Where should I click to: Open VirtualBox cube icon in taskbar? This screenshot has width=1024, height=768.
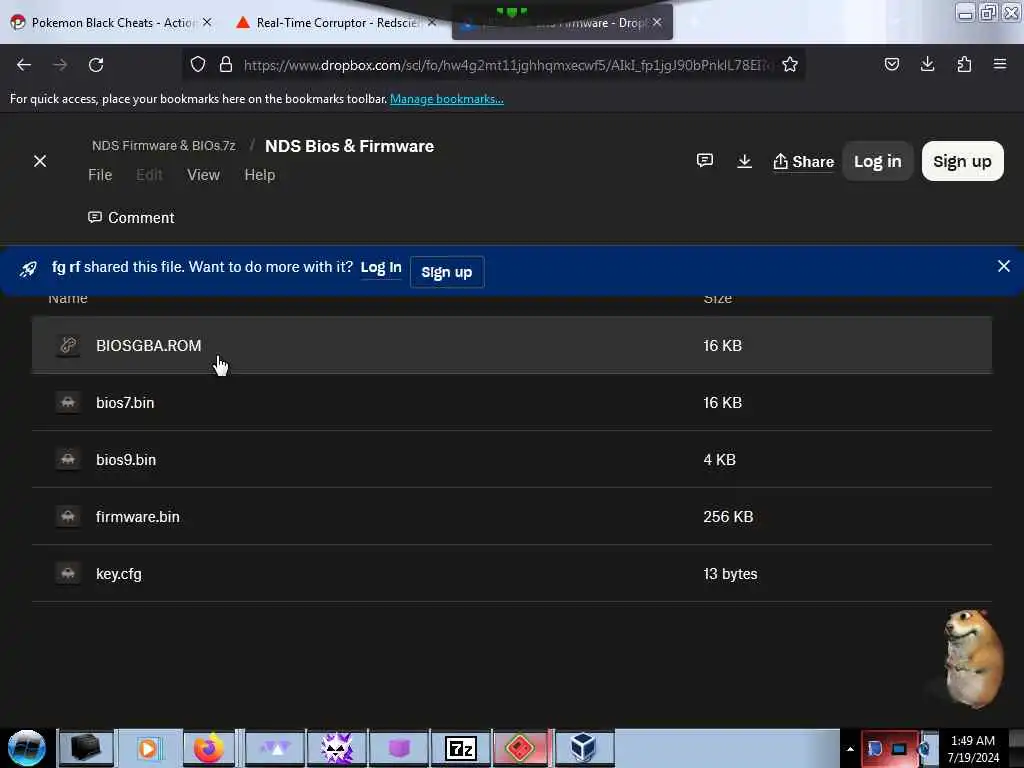click(583, 748)
